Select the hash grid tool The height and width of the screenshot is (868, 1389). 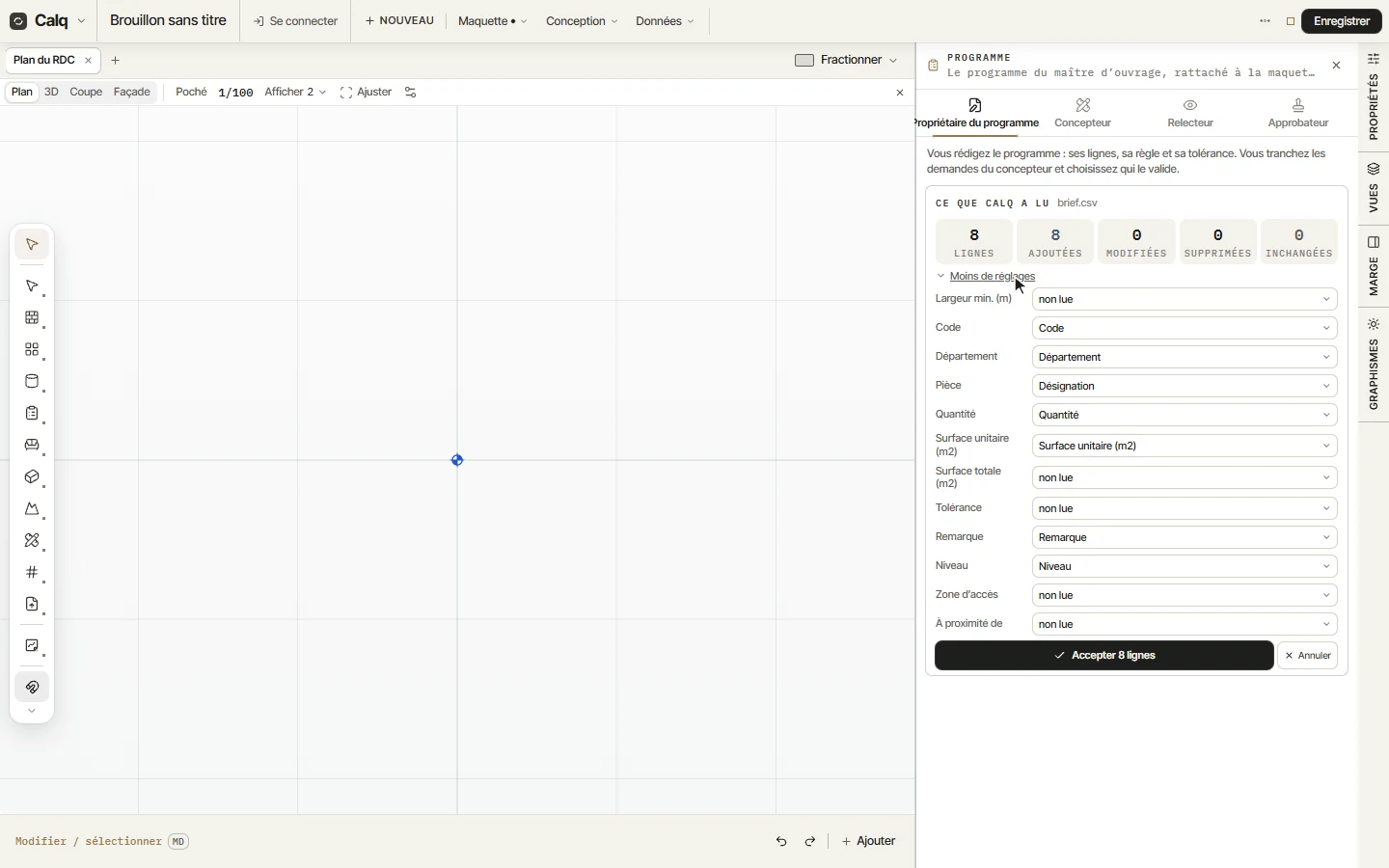pos(32,573)
